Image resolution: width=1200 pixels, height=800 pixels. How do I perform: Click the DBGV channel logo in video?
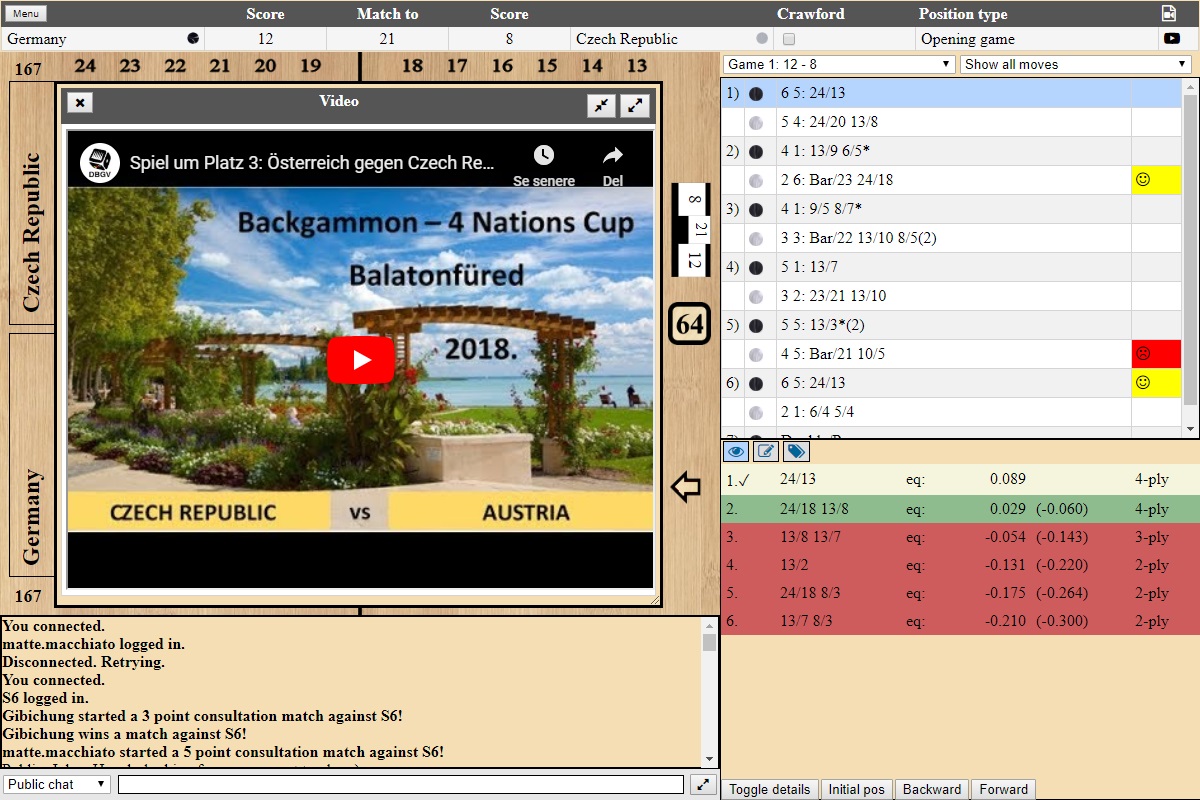pyautogui.click(x=100, y=161)
